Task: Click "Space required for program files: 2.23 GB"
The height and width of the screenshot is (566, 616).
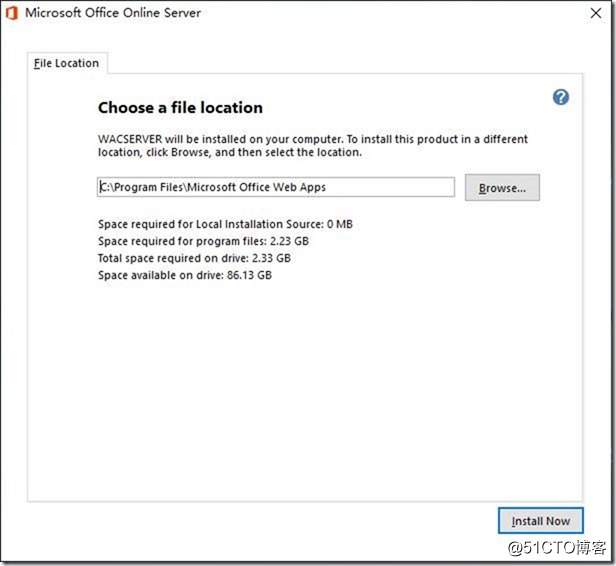Action: click(x=204, y=241)
